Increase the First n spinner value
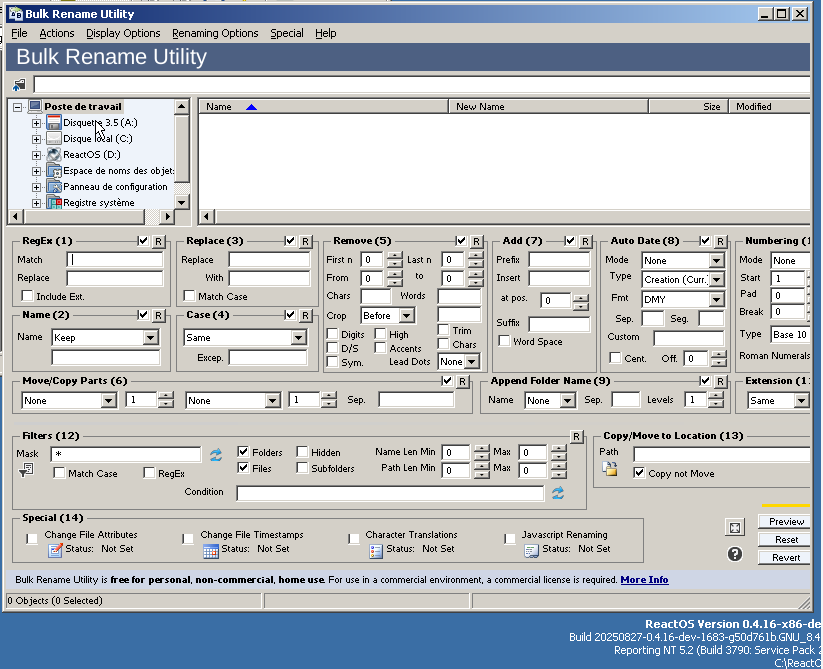 (x=395, y=256)
